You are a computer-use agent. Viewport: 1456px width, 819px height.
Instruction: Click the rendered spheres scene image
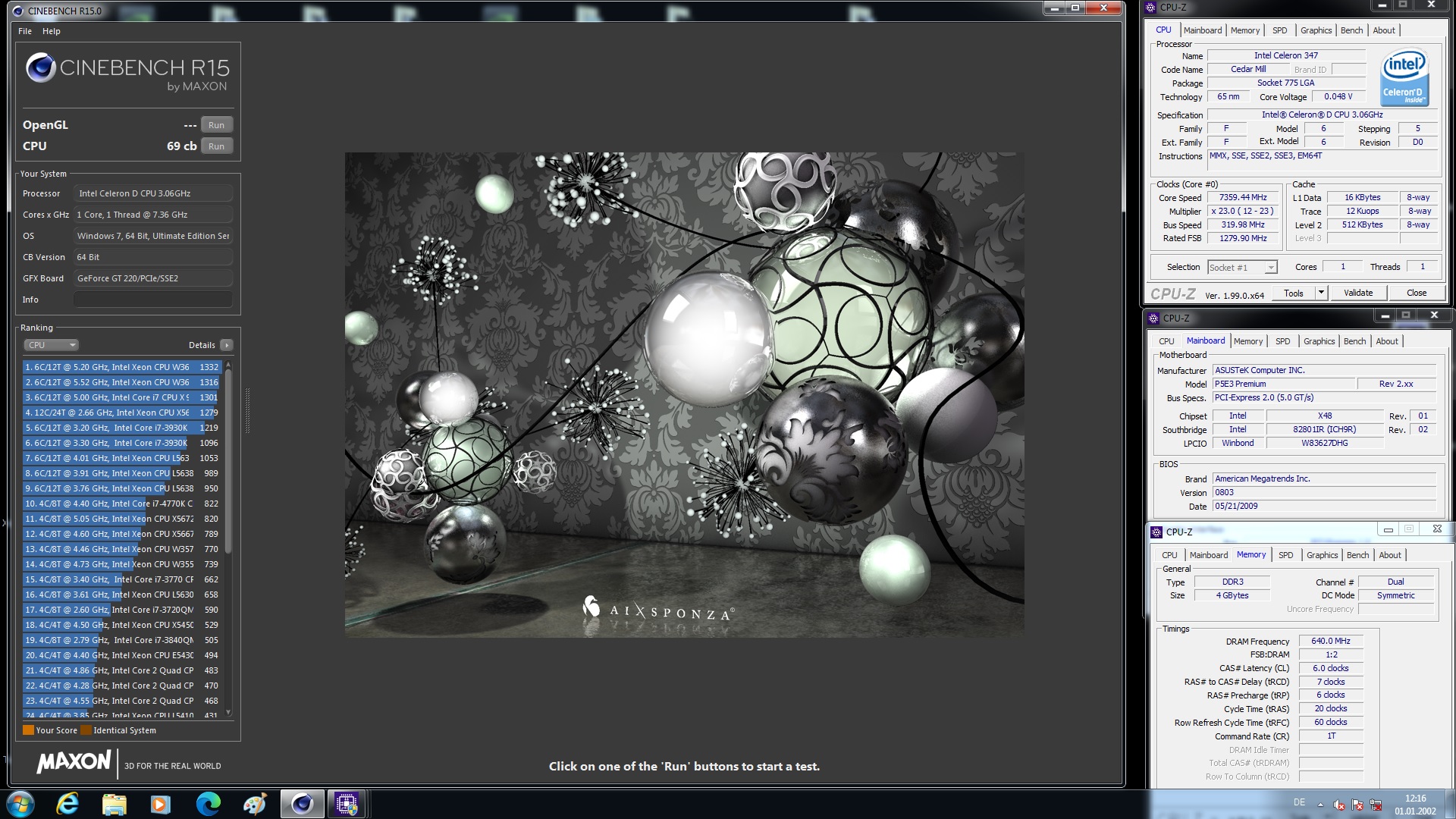point(684,394)
